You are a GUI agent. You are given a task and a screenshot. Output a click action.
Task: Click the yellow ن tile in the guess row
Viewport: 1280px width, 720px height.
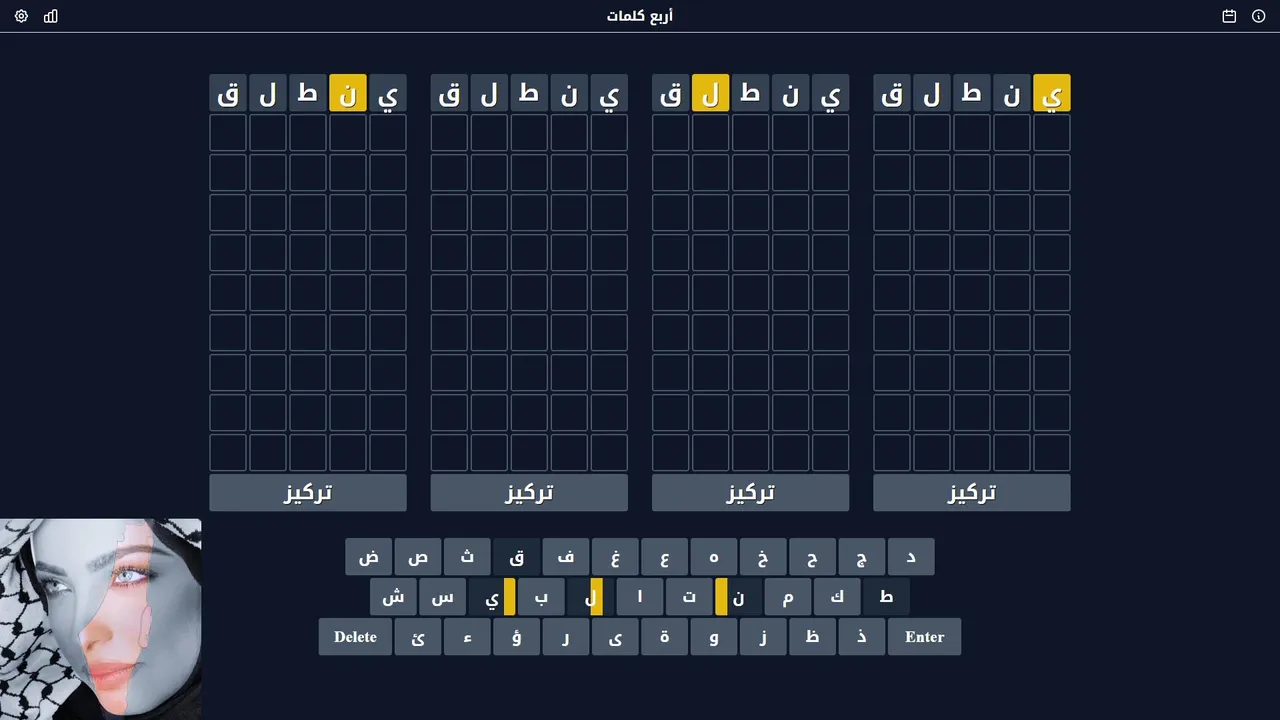pos(348,93)
